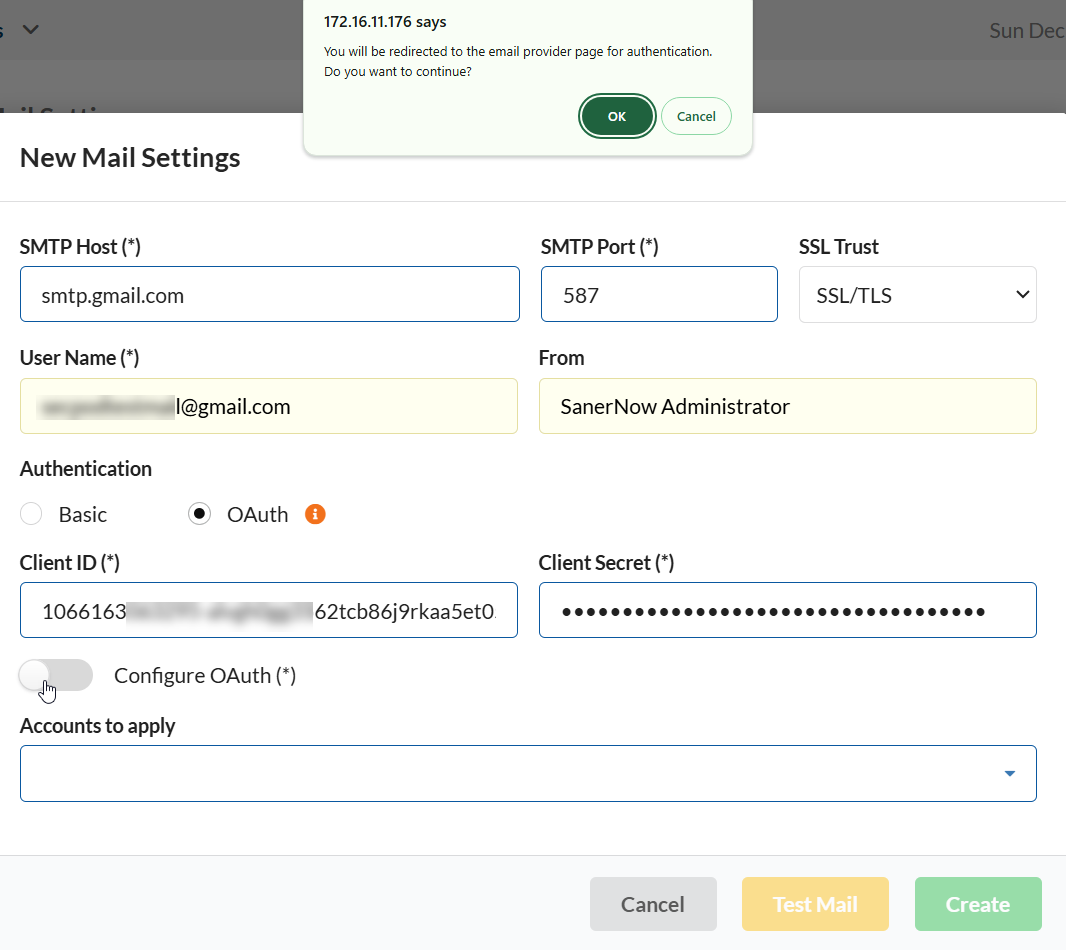
Task: Click the Test Mail button
Action: (815, 904)
